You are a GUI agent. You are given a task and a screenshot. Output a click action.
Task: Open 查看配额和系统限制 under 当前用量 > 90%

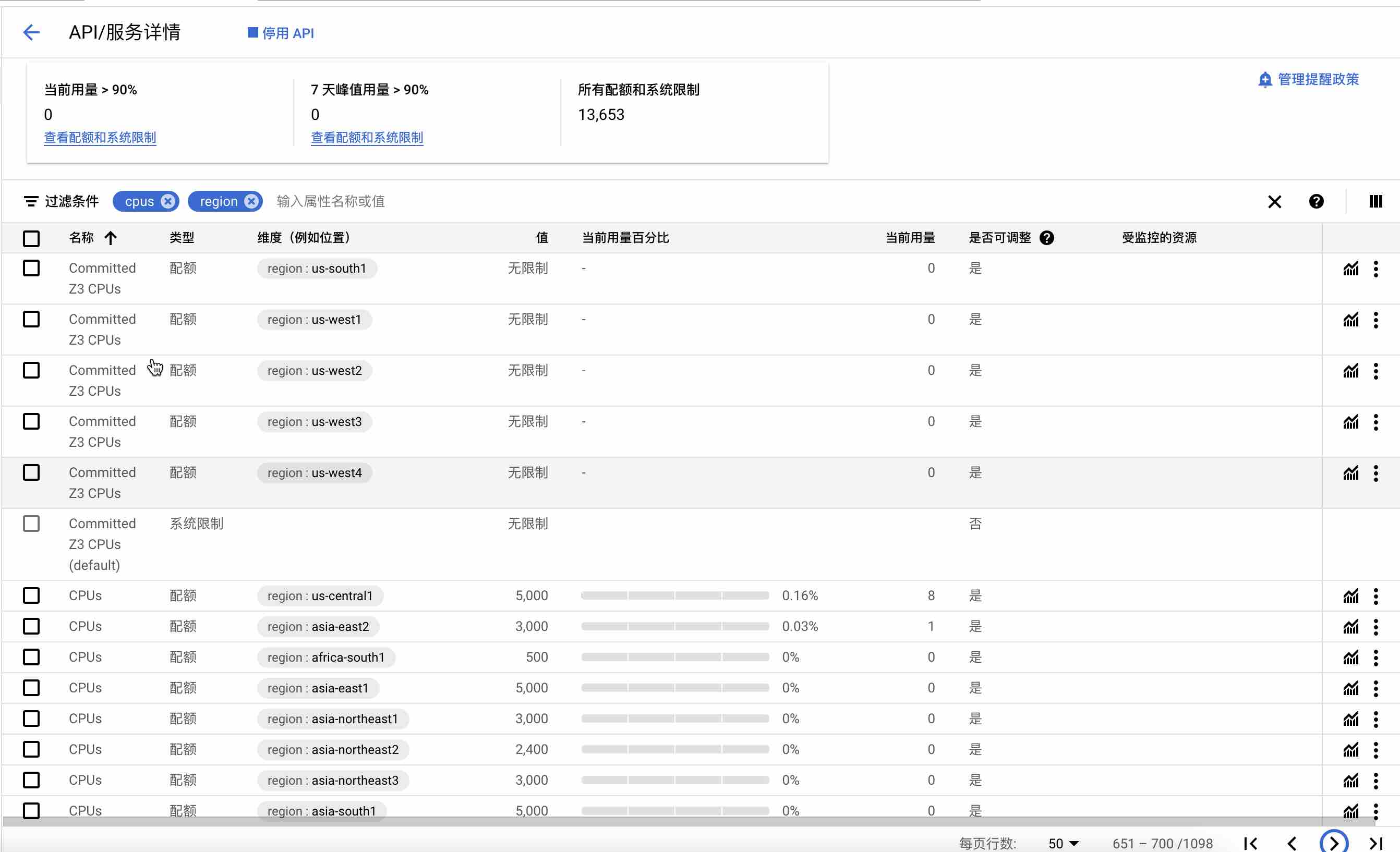100,138
